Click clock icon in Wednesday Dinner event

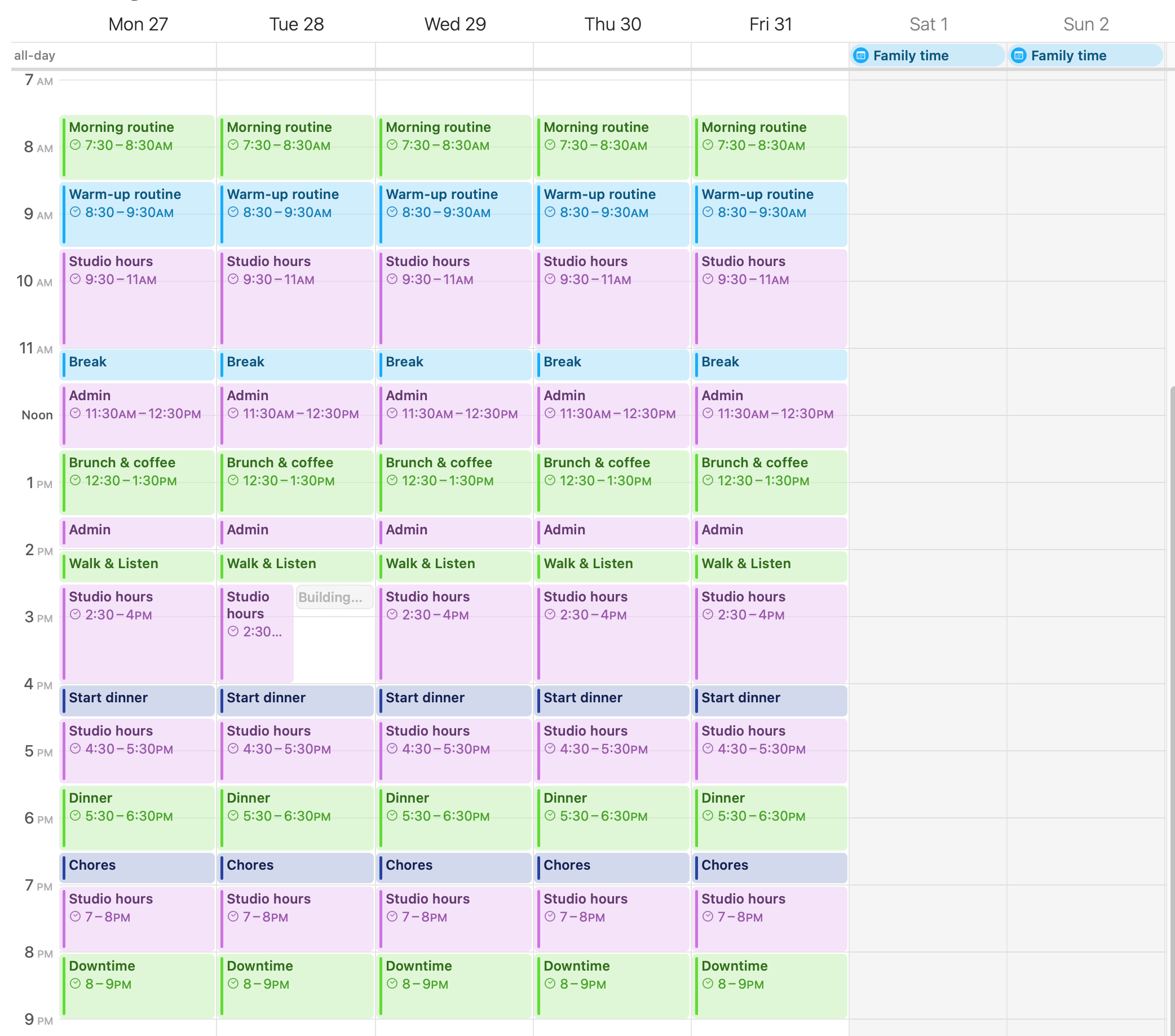(x=392, y=816)
